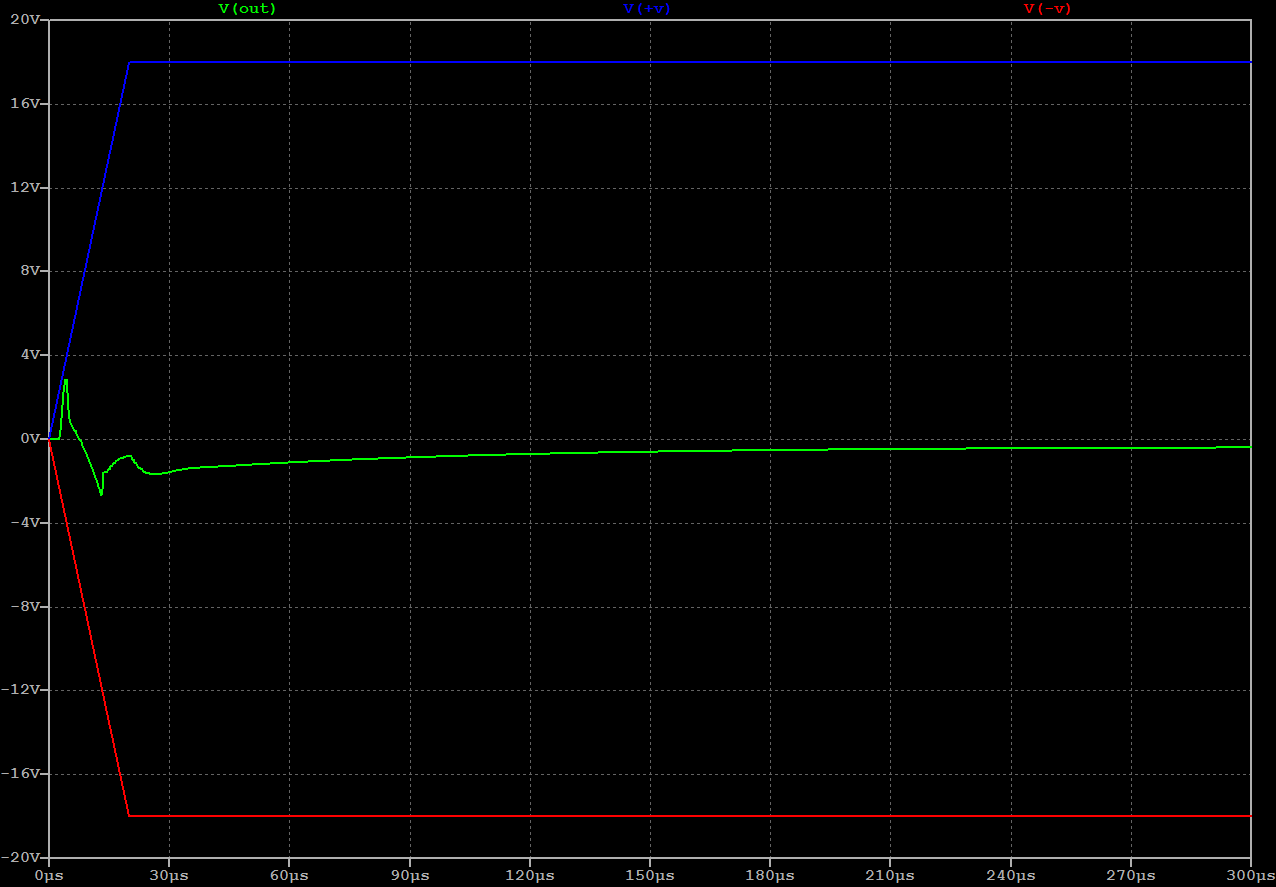The height and width of the screenshot is (887, 1276).
Task: Click the 0µs time axis label
Action: (48, 875)
